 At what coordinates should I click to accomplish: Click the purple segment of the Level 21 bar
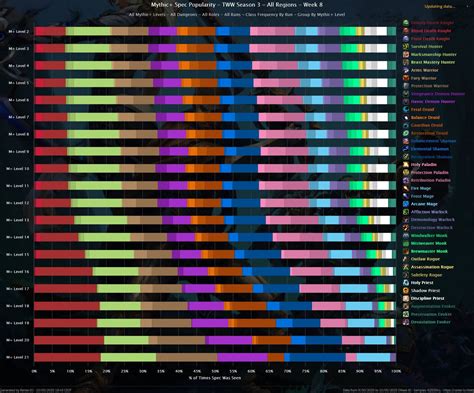pos(242,357)
